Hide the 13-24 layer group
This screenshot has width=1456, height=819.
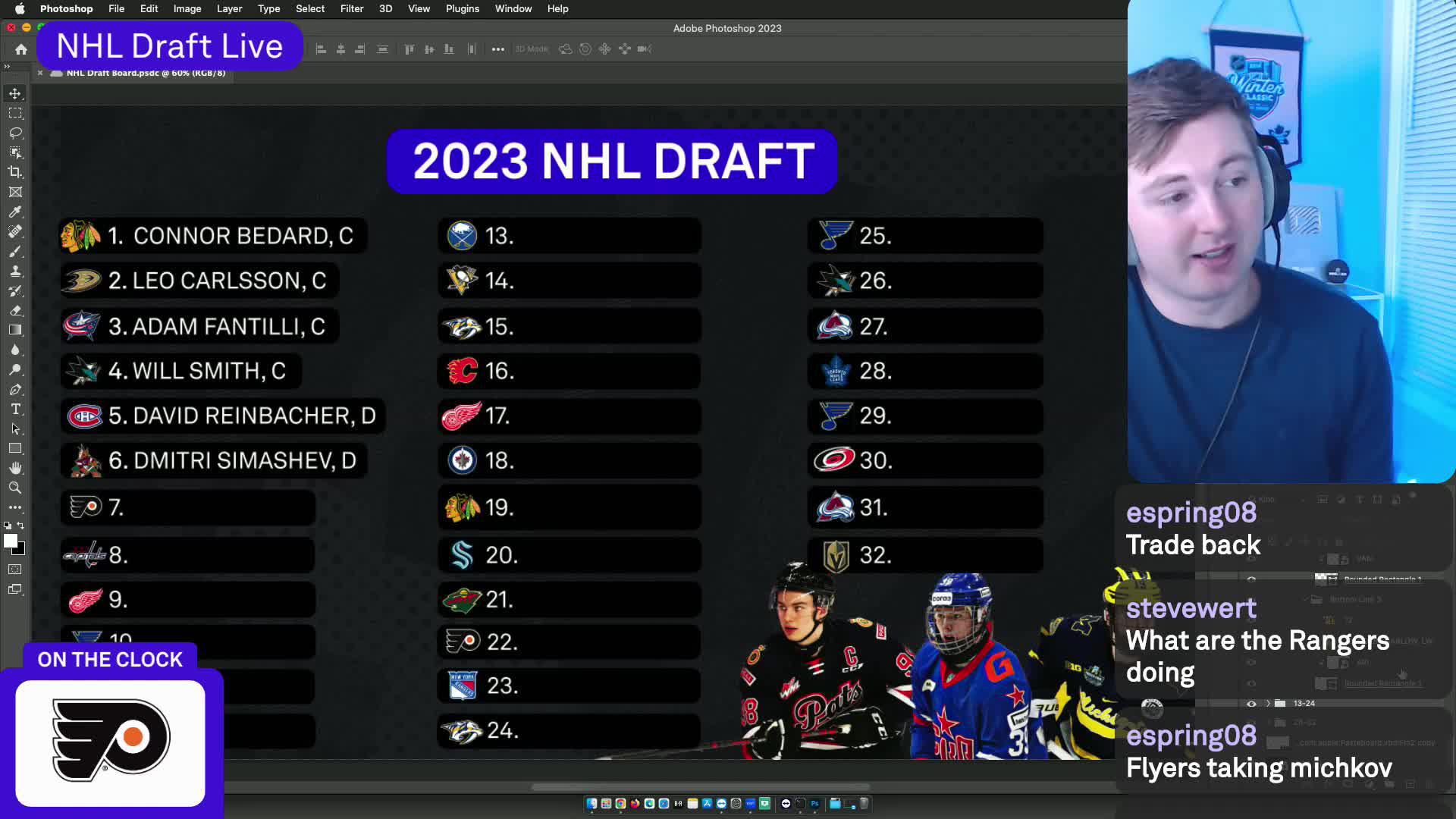tap(1251, 704)
